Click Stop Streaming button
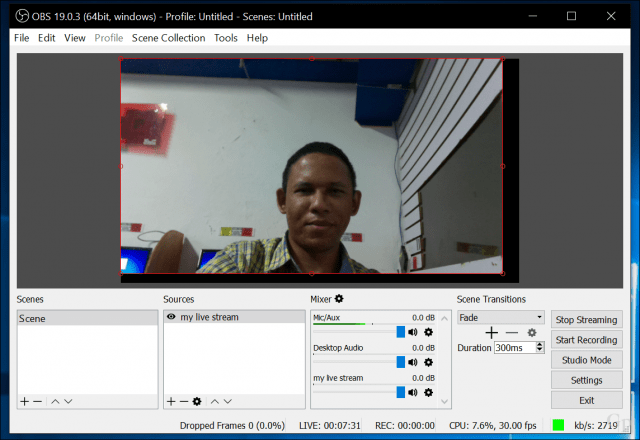The width and height of the screenshot is (640, 440). tap(587, 320)
